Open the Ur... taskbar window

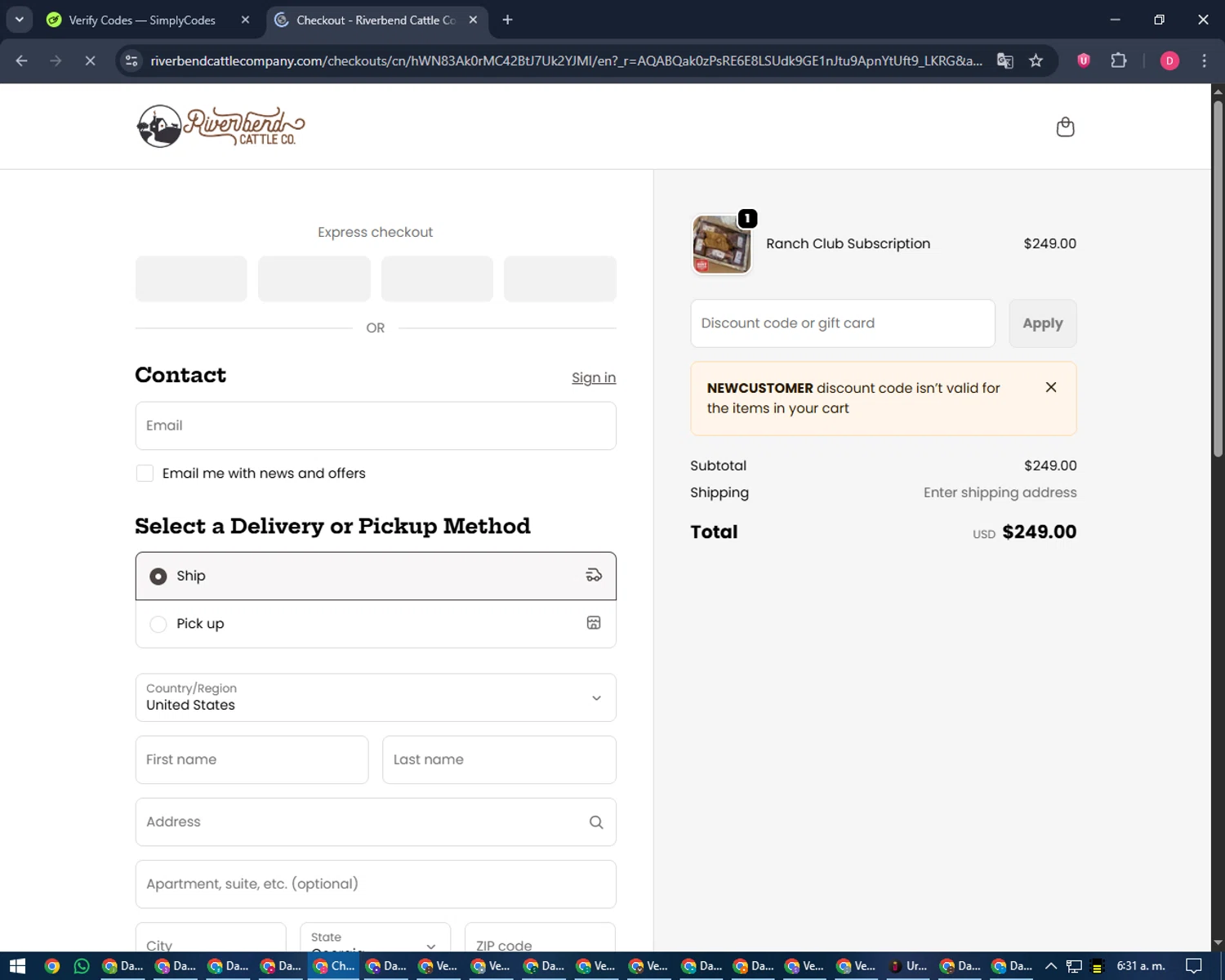click(908, 966)
